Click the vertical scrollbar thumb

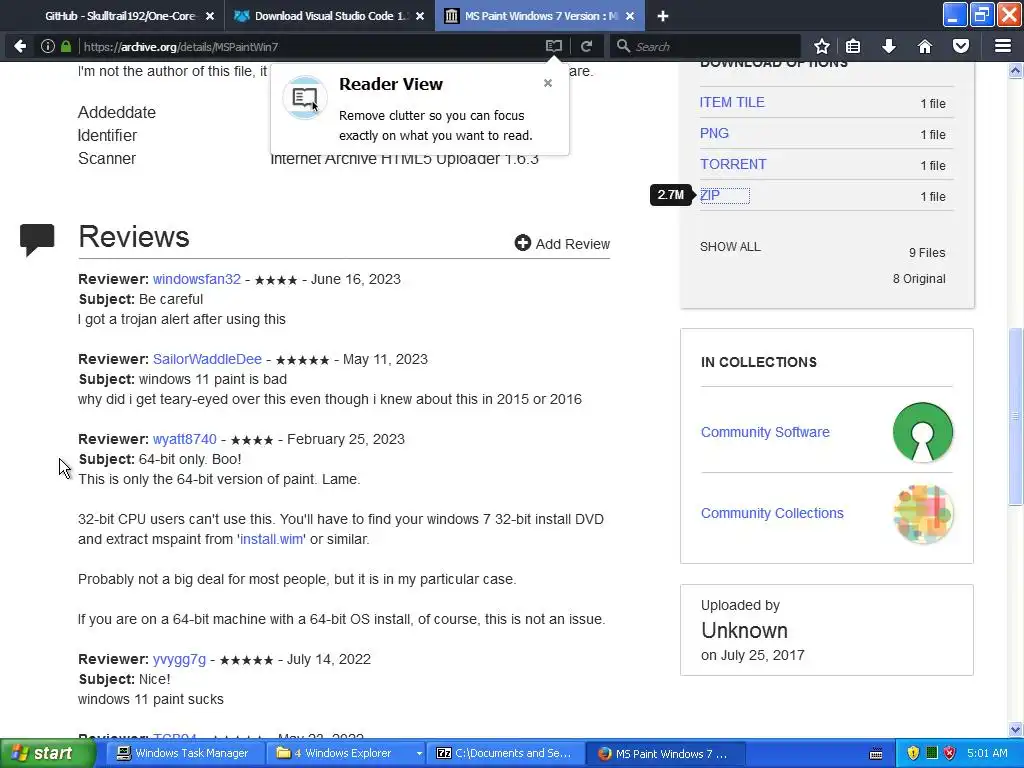pyautogui.click(x=1016, y=415)
